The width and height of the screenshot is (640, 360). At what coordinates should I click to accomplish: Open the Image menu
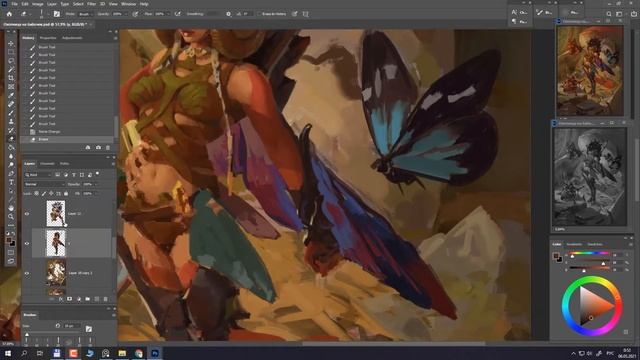(x=38, y=4)
